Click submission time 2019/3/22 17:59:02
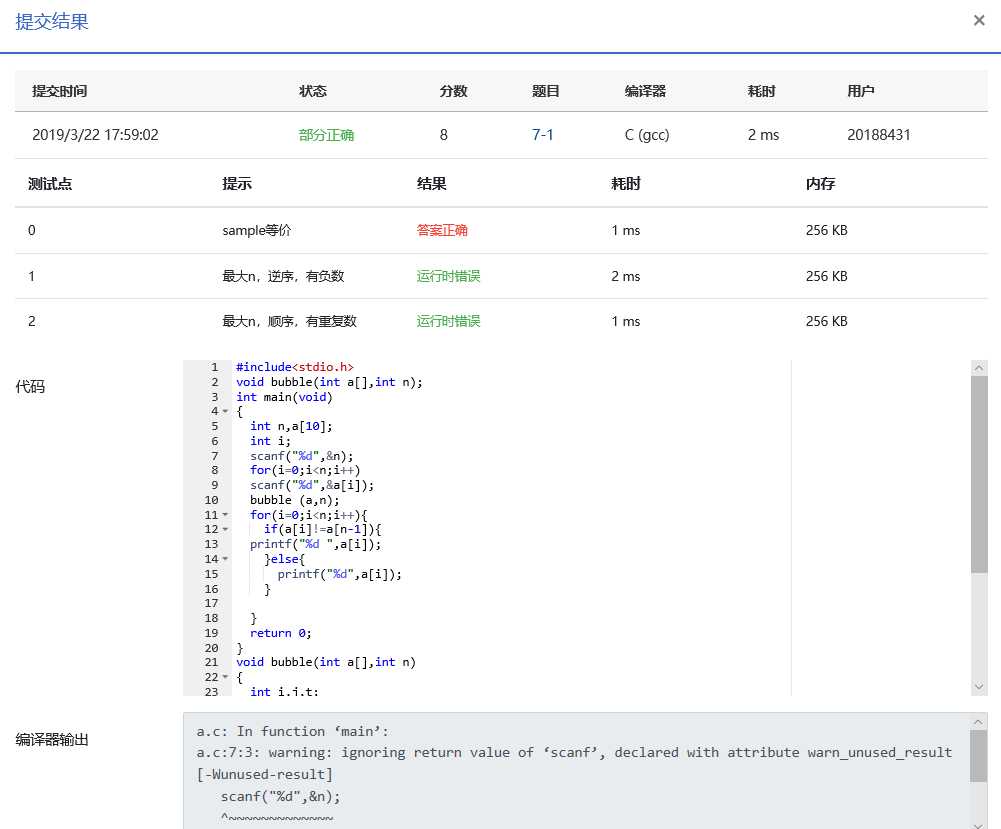This screenshot has height=829, width=1001. [95, 135]
